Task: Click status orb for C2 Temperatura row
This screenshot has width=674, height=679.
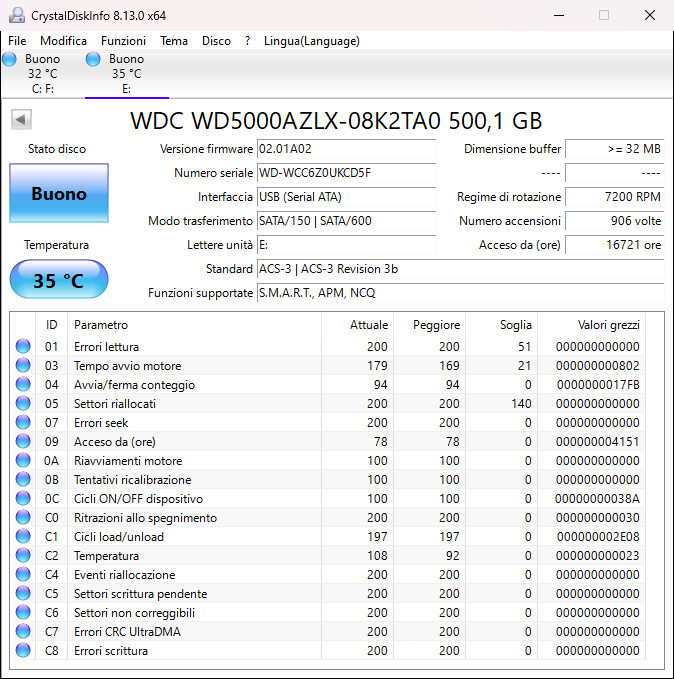Action: 23,556
